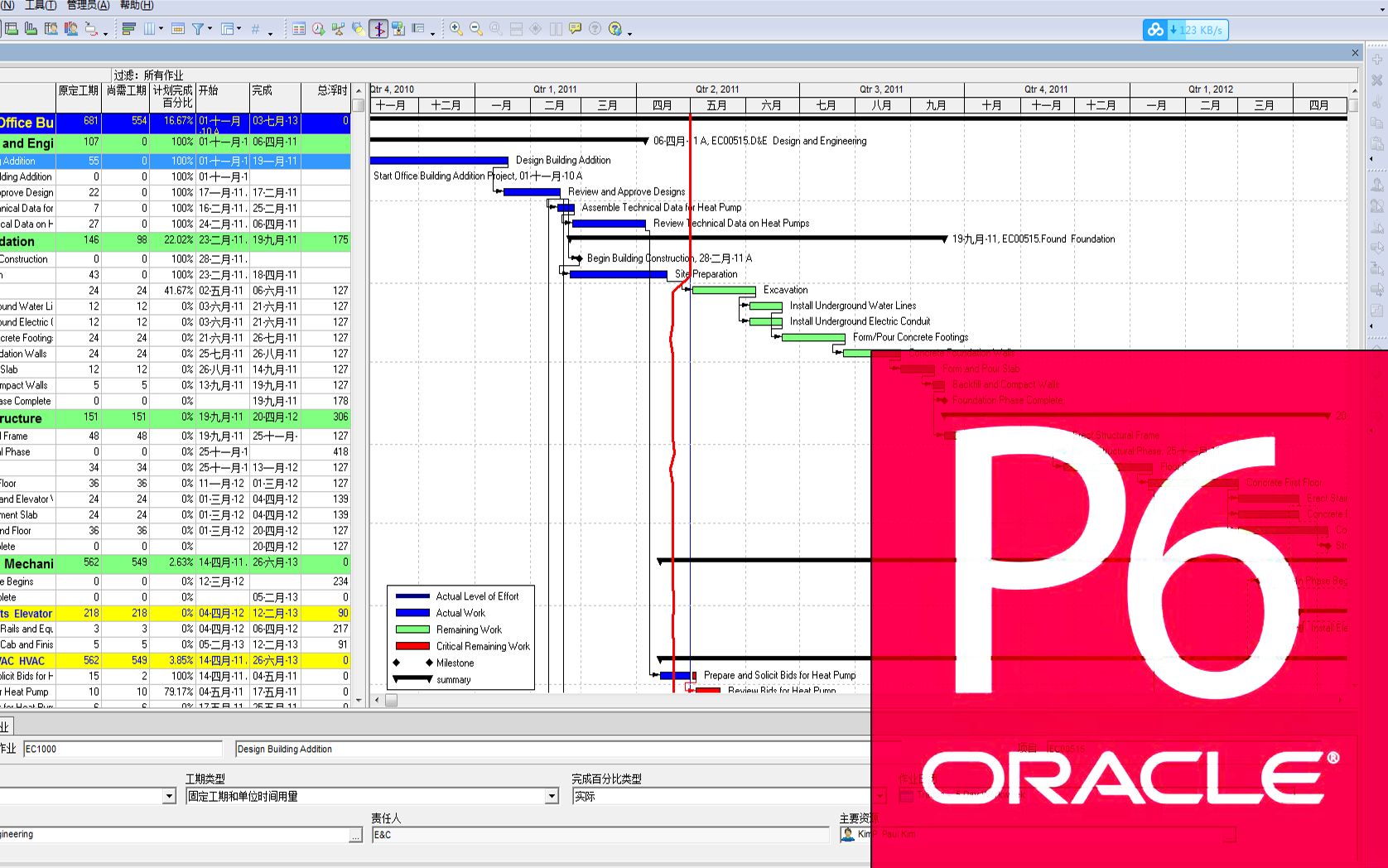Click the Delete X icon in right toolbar

click(x=1376, y=80)
